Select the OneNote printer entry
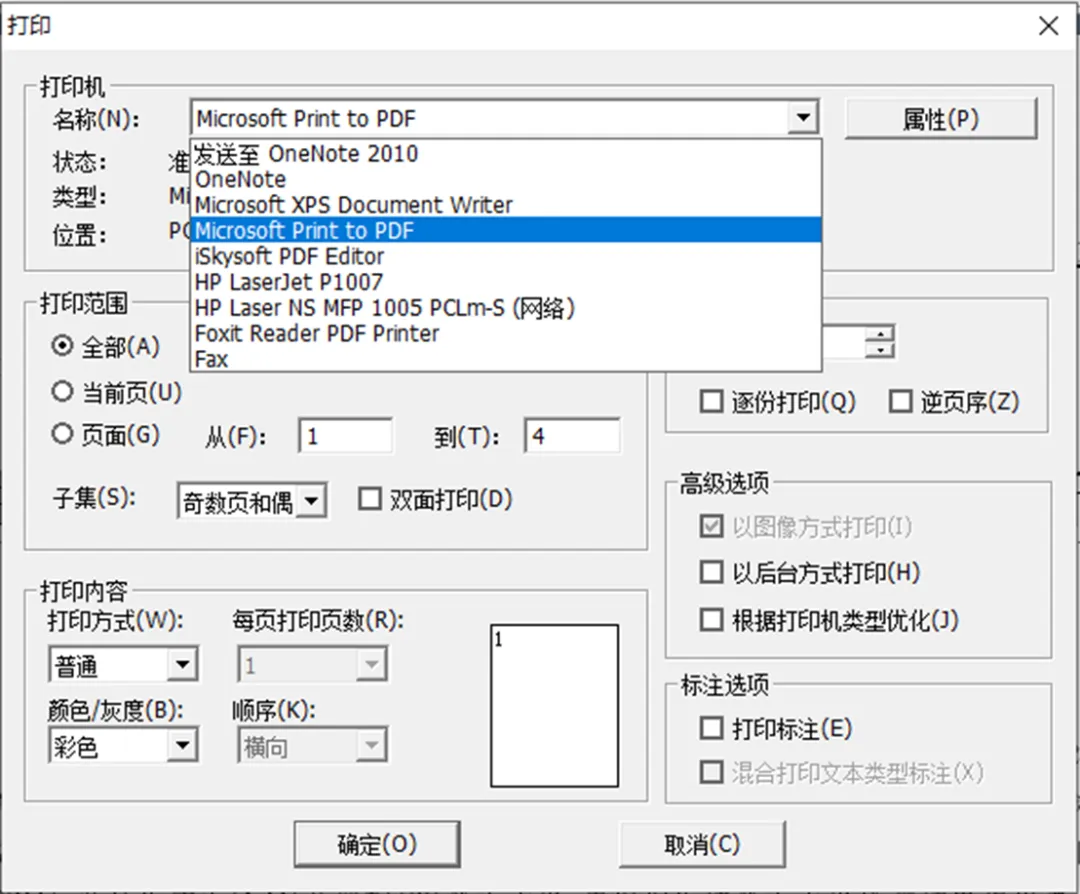1080x894 pixels. pyautogui.click(x=506, y=180)
